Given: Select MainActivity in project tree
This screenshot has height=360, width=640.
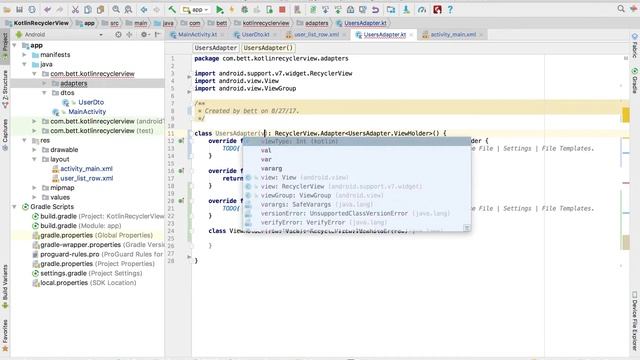Looking at the screenshot, I should tap(87, 111).
